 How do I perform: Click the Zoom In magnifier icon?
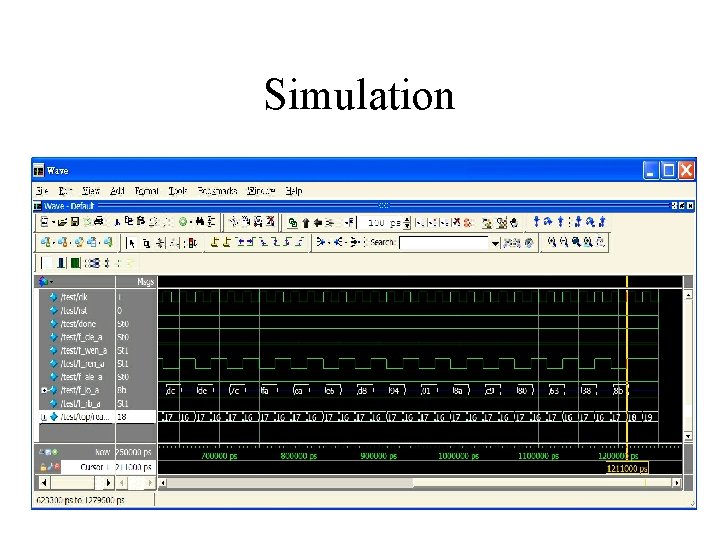coord(551,242)
